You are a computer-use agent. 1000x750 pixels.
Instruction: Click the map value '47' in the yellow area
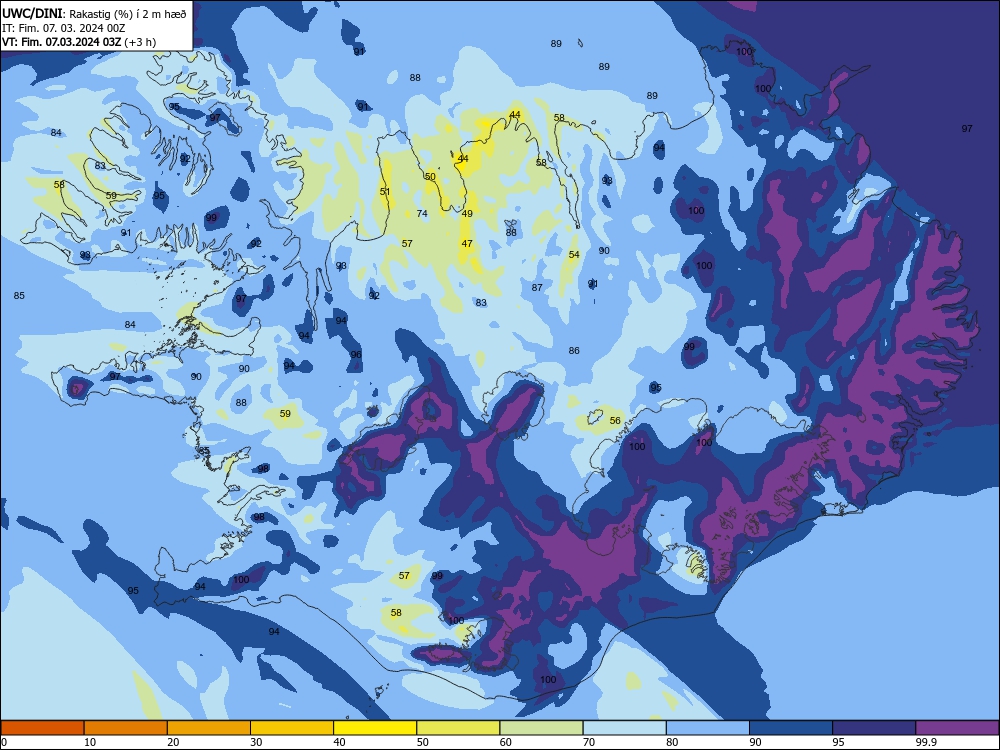pos(467,244)
